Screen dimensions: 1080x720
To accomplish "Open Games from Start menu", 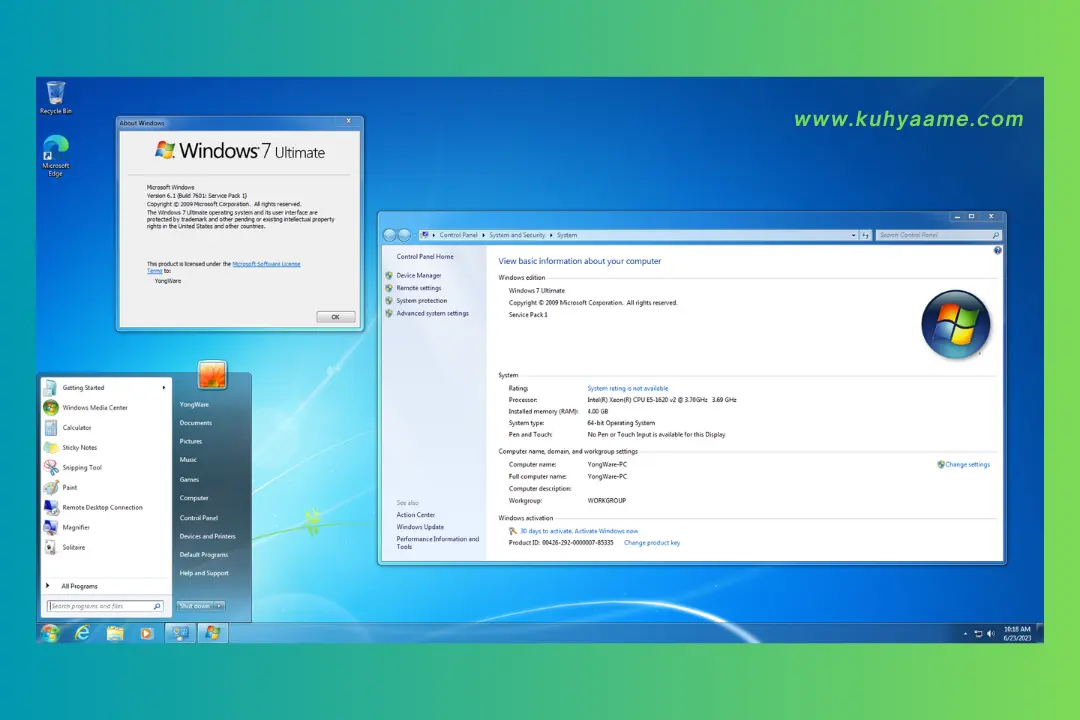I will click(x=189, y=480).
